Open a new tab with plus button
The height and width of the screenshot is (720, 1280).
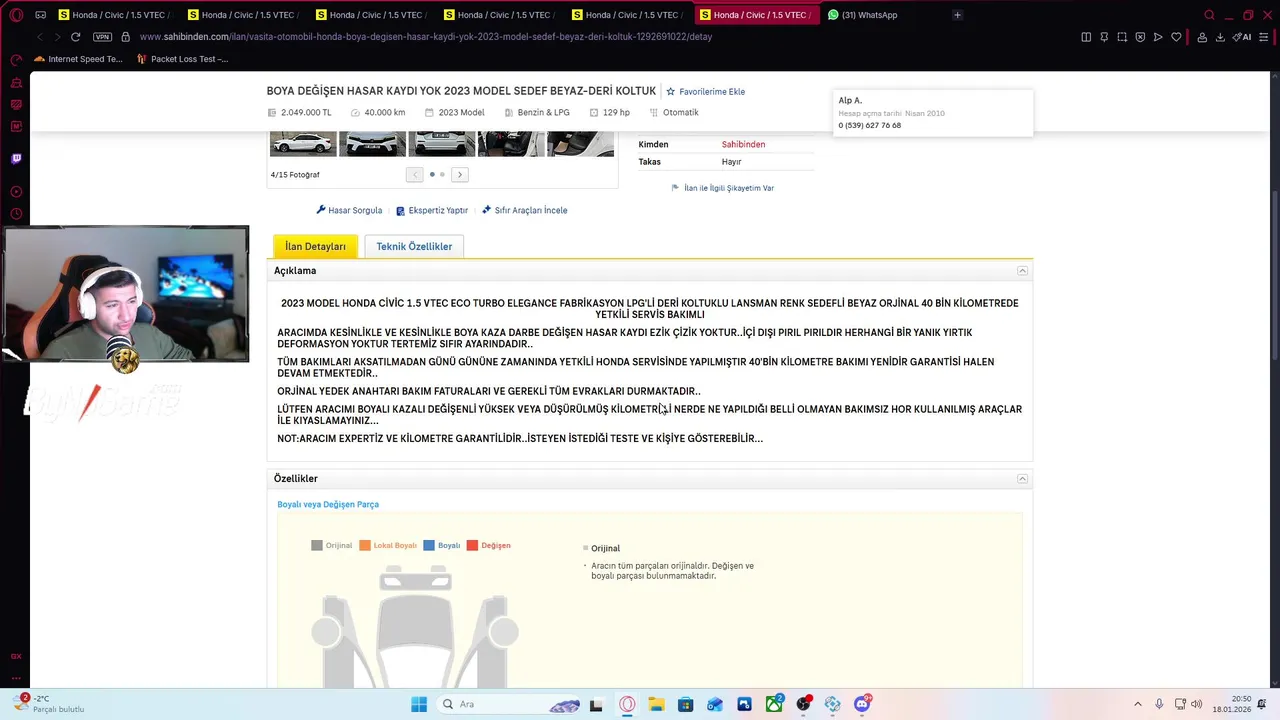click(x=957, y=15)
